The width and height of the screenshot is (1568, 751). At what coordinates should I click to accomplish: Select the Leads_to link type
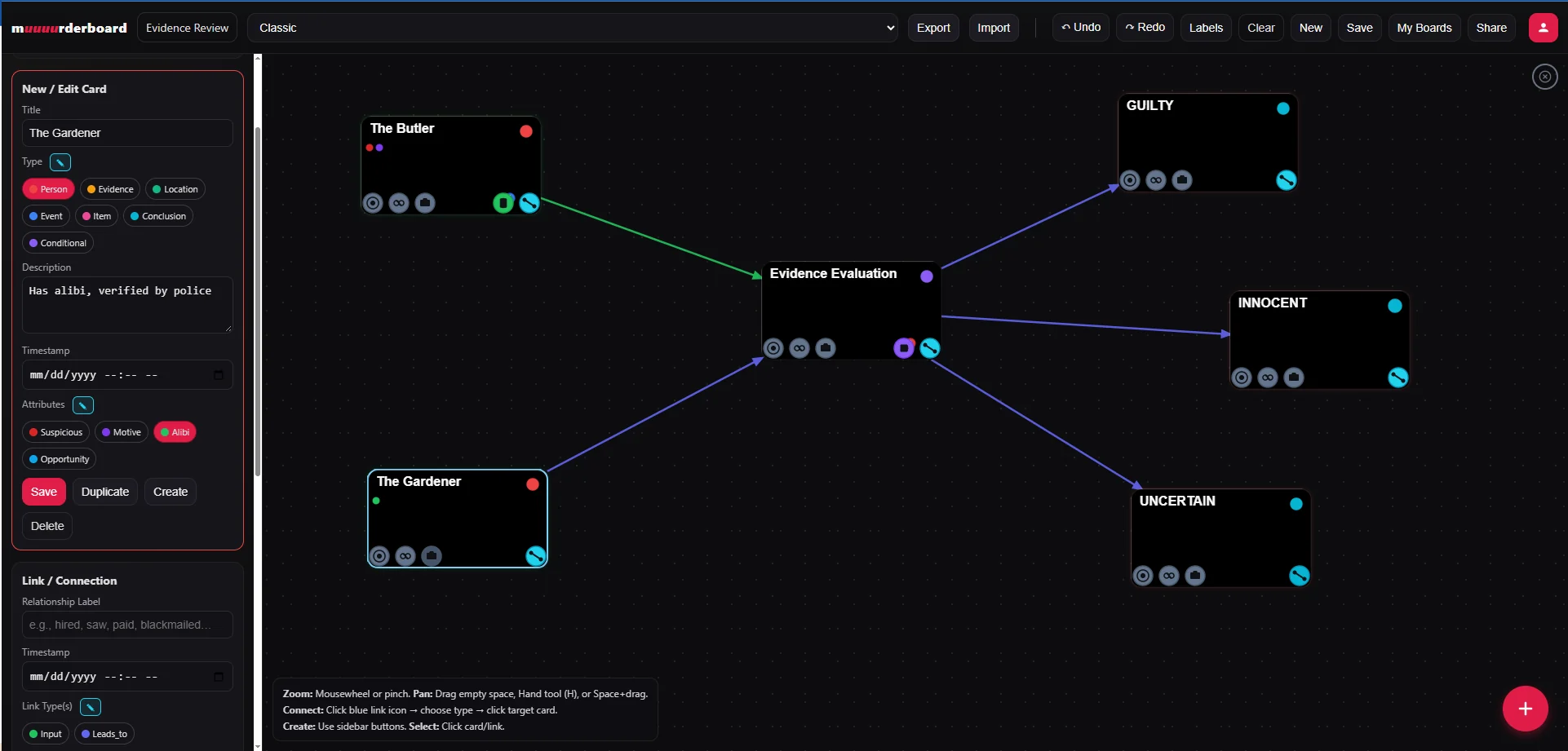point(104,734)
